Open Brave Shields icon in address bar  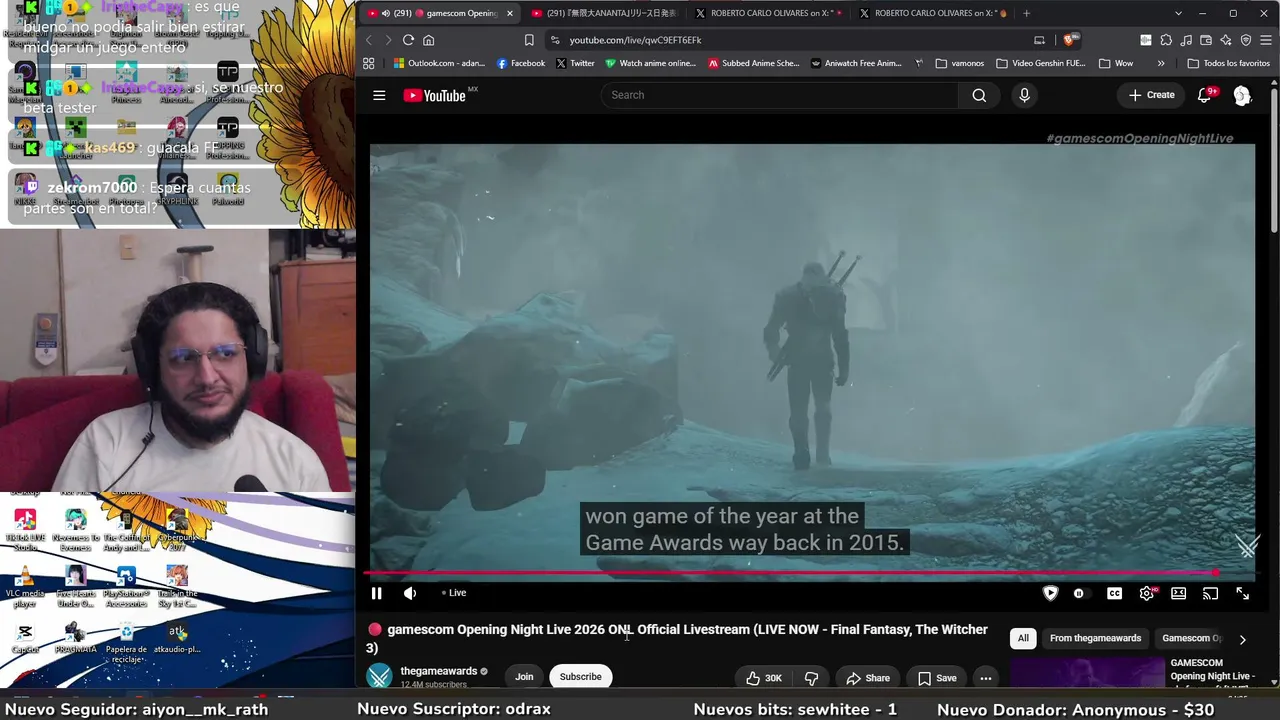tap(1069, 40)
